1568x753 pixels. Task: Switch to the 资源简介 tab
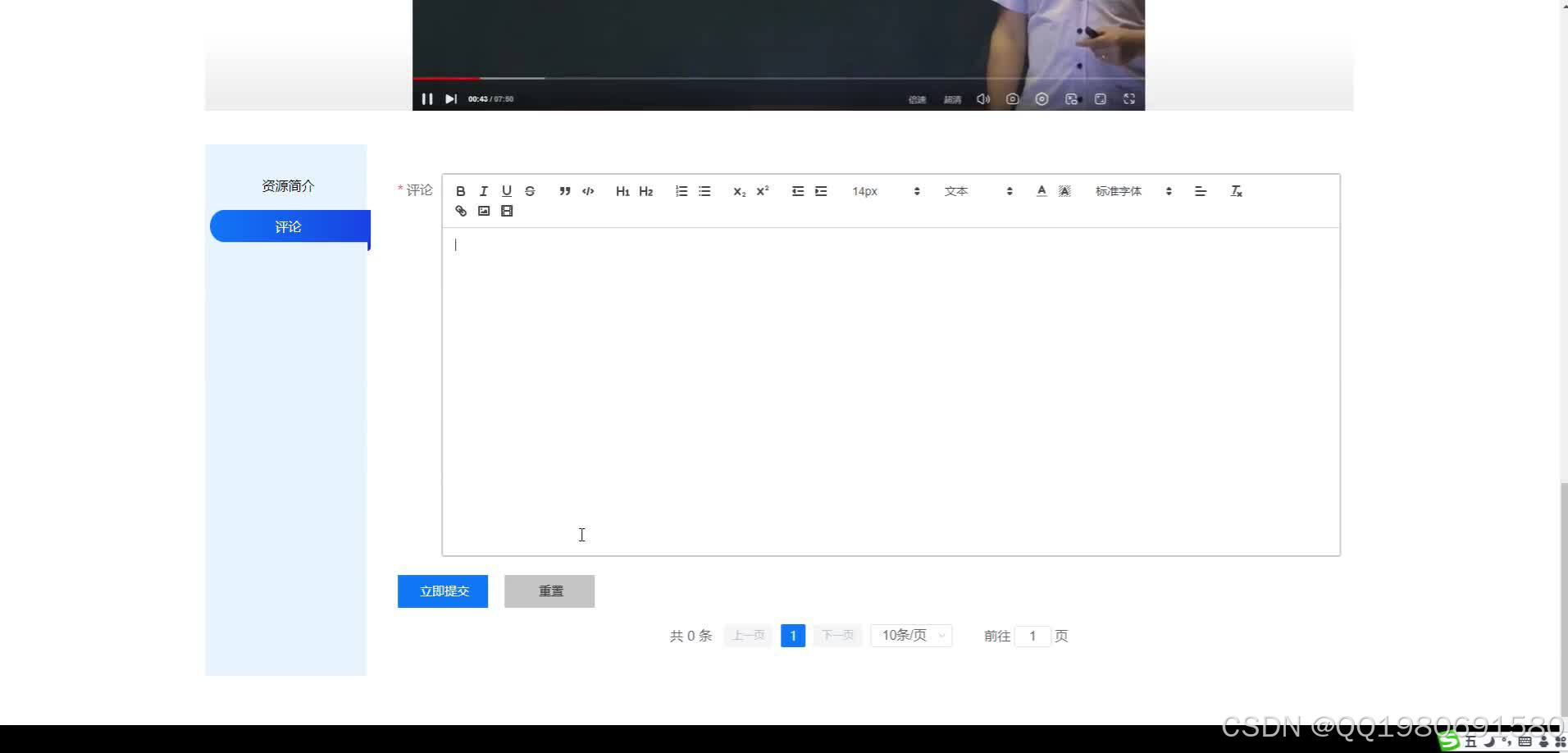pos(287,185)
